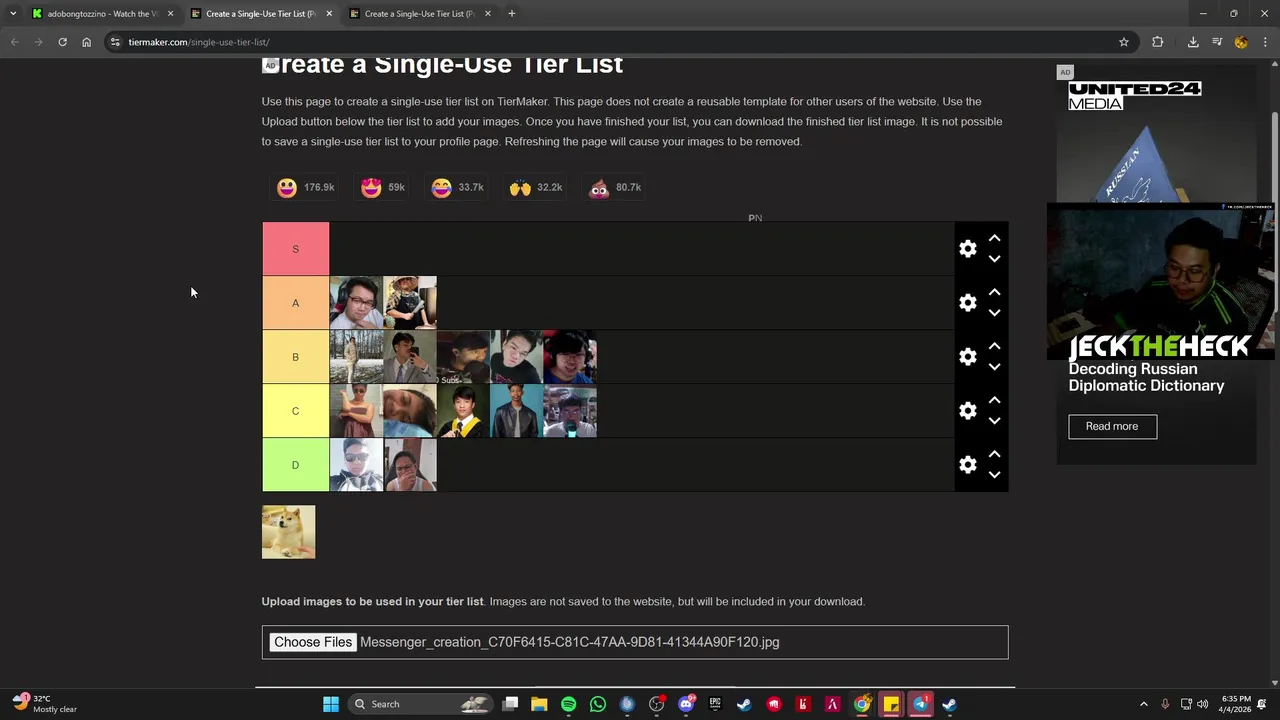
Task: Open browser extensions puzzle icon
Action: (x=1157, y=42)
